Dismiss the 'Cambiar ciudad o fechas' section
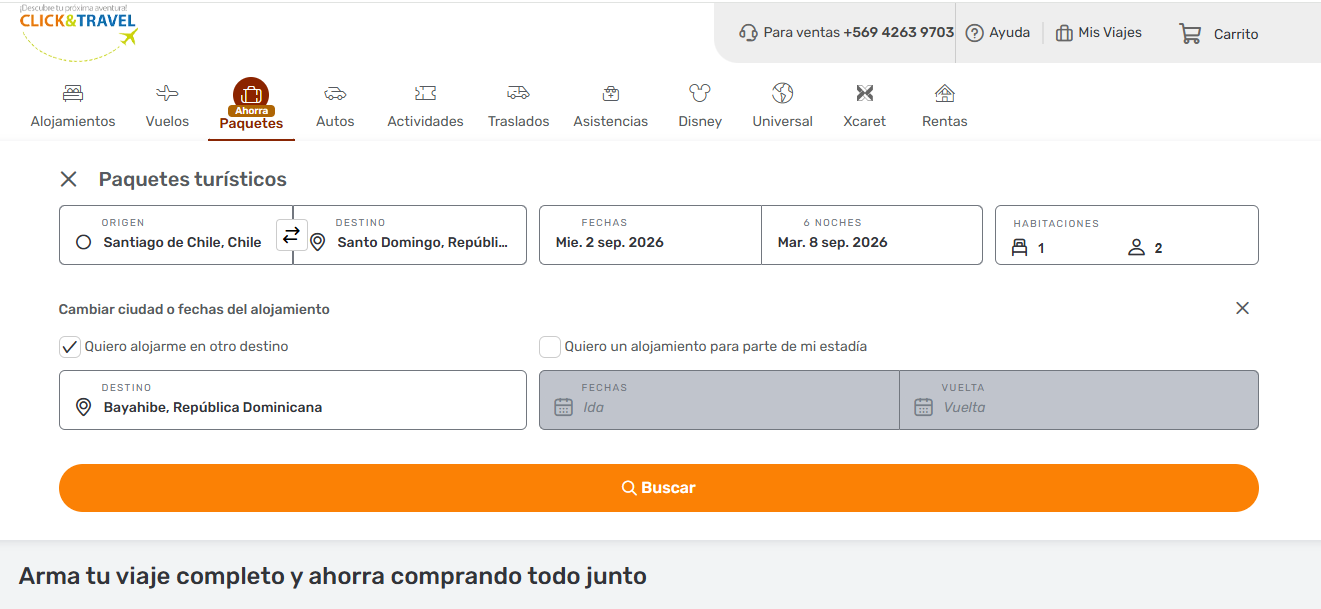 tap(1242, 308)
